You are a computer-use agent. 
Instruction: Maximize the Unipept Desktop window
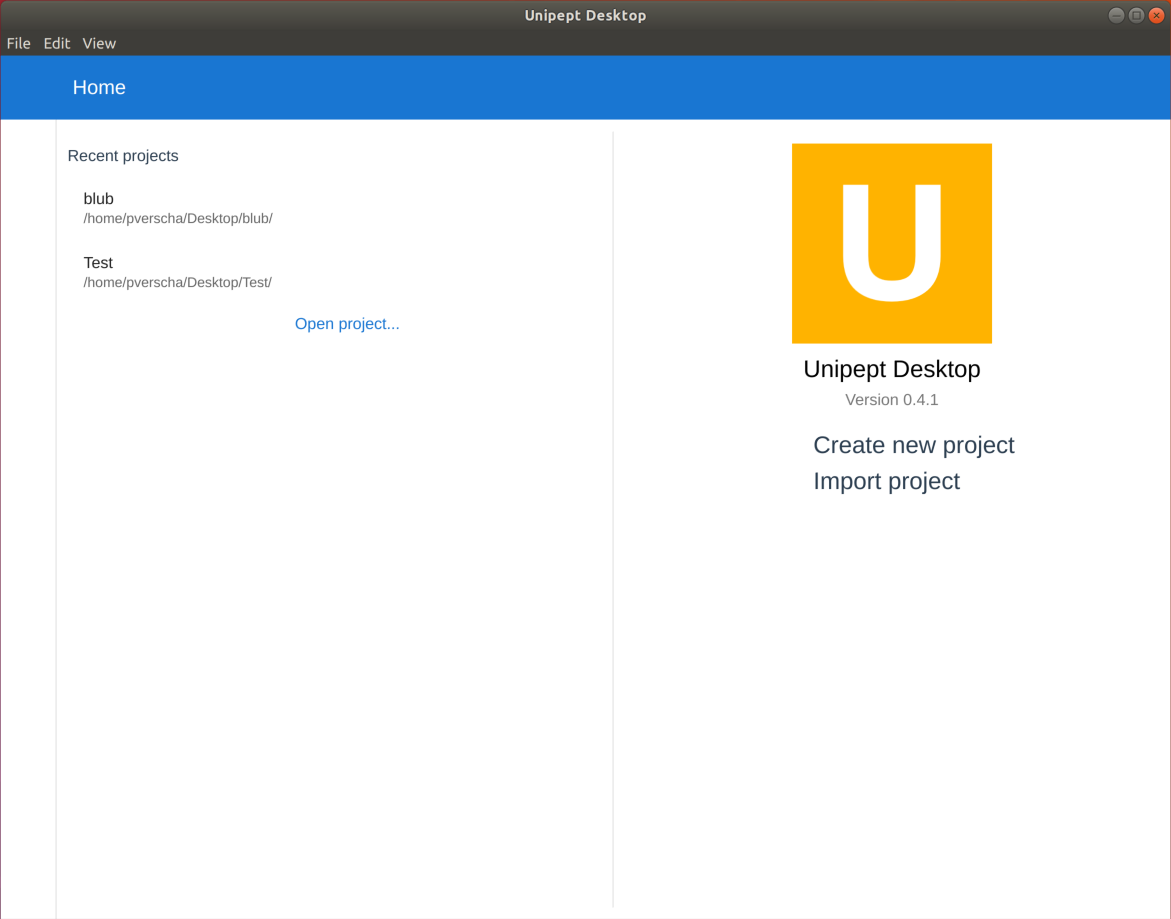coord(1136,15)
